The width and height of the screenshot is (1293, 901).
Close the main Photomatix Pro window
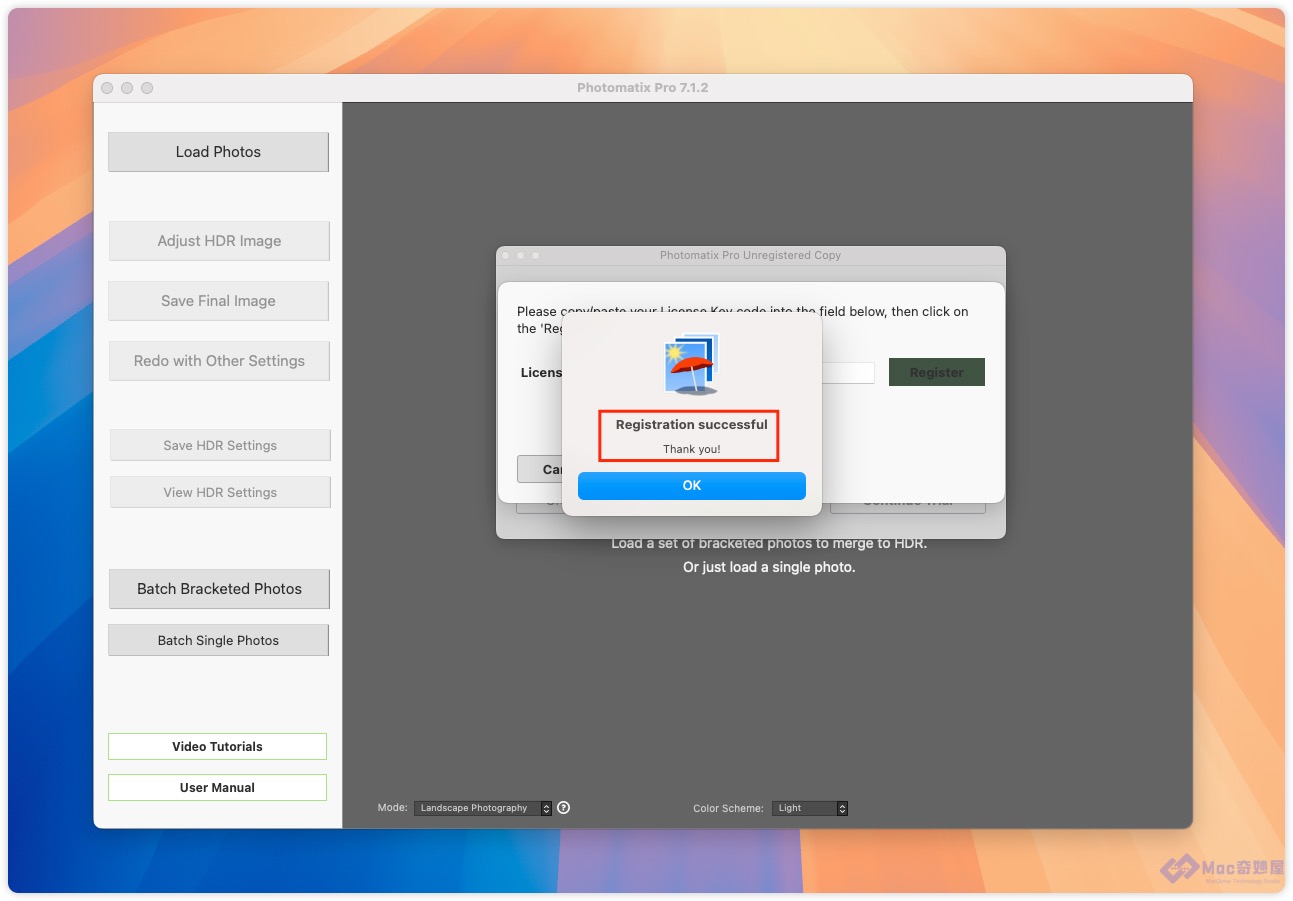pos(107,88)
